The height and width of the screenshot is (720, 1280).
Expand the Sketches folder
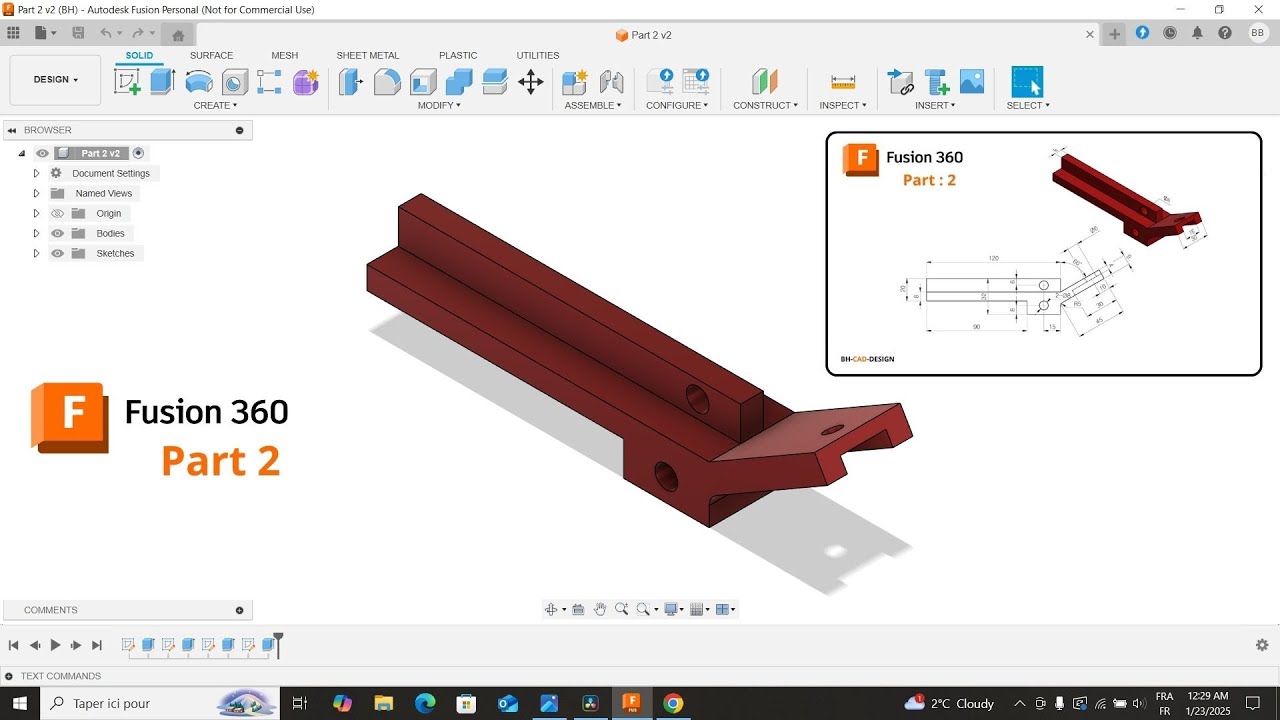click(x=36, y=253)
